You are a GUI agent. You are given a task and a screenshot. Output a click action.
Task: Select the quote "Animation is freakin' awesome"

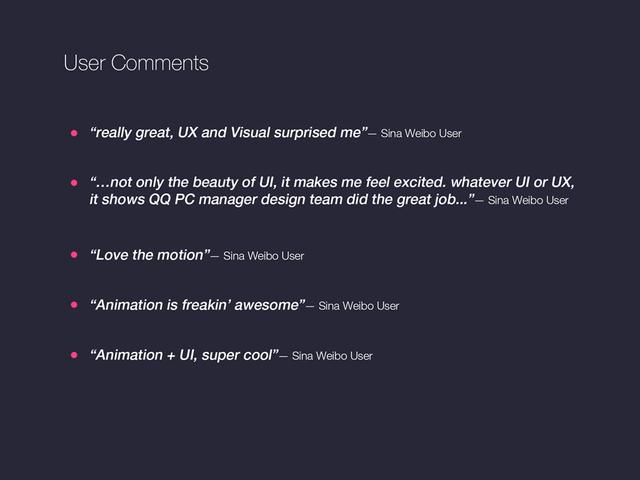pyautogui.click(x=197, y=305)
